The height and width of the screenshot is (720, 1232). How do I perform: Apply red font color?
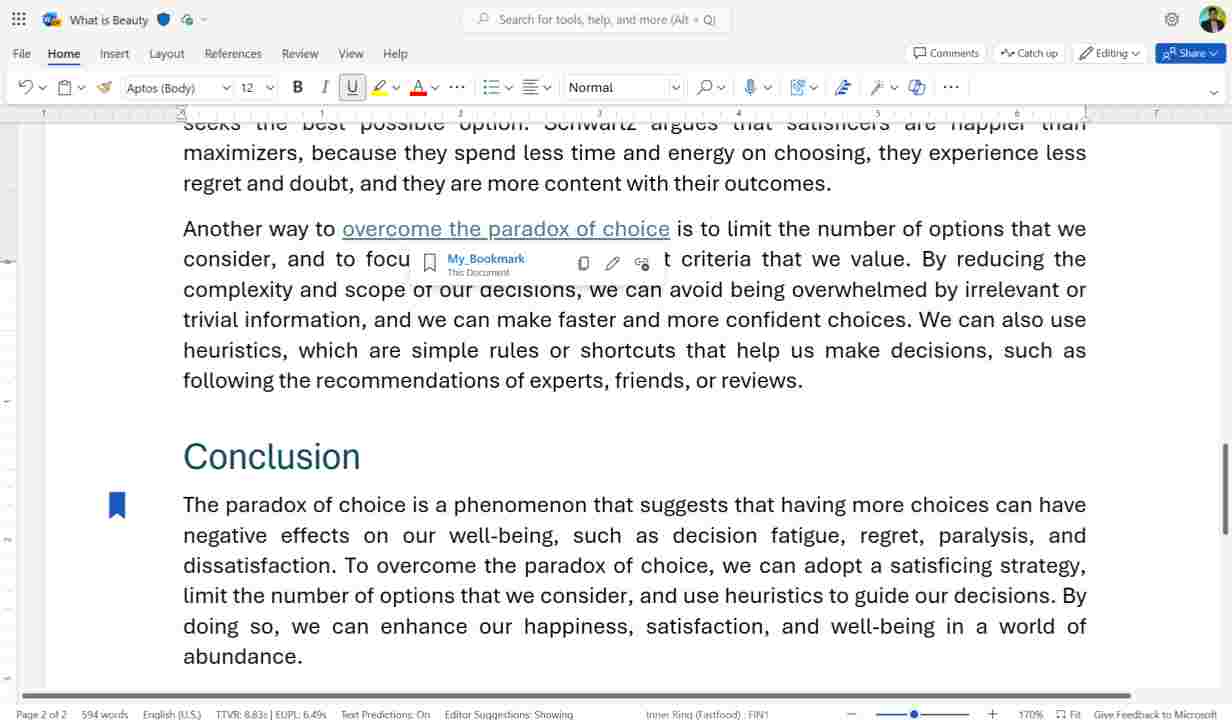point(418,87)
